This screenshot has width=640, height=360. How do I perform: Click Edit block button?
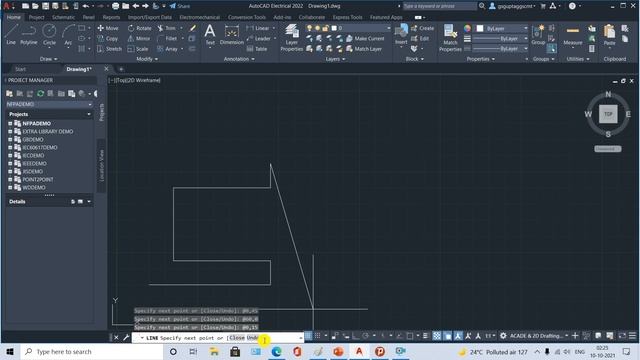tap(420, 38)
